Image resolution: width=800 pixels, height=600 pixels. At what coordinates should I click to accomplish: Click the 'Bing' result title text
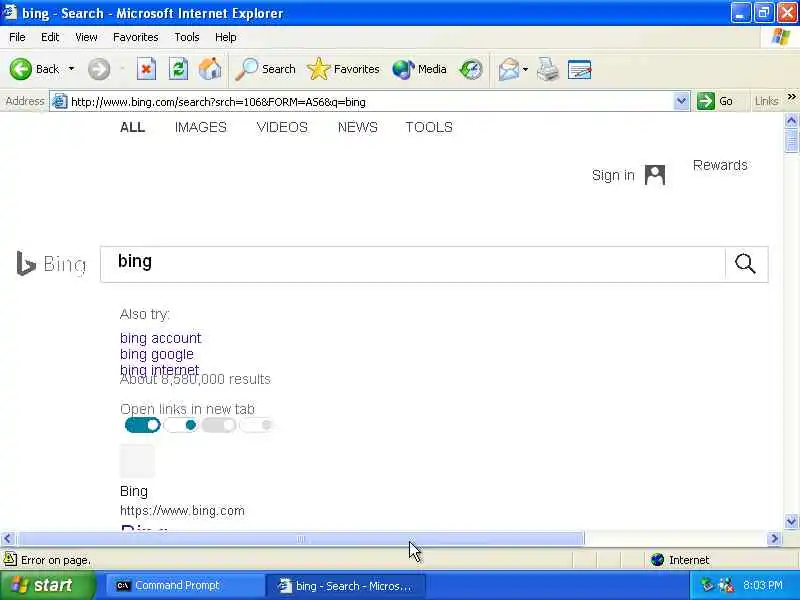134,491
